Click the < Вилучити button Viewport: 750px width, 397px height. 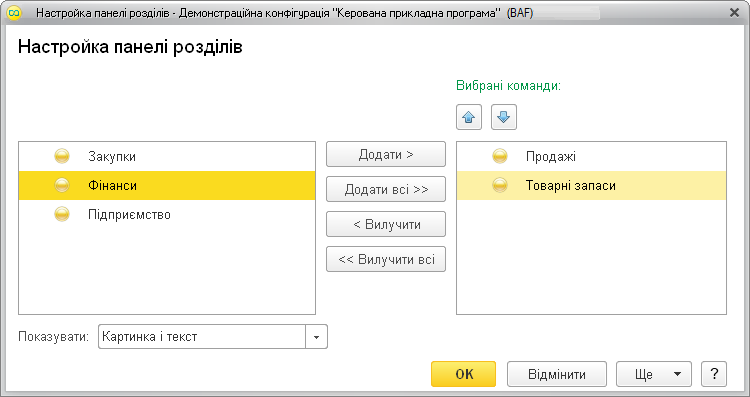386,224
